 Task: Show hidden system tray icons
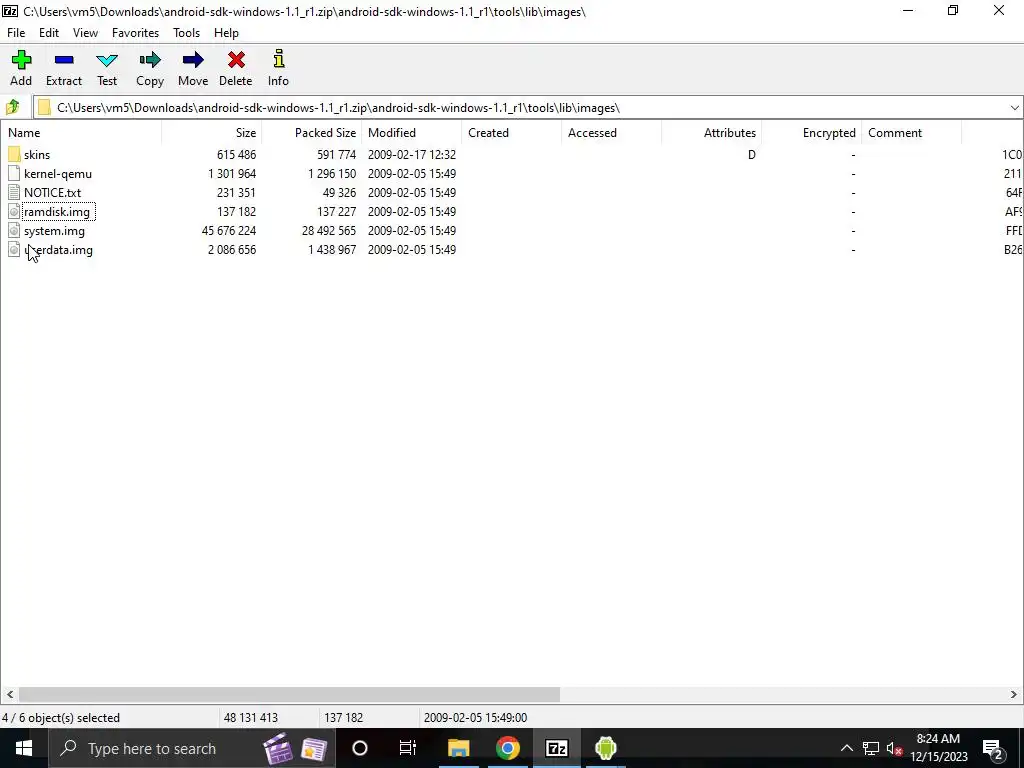pos(846,748)
